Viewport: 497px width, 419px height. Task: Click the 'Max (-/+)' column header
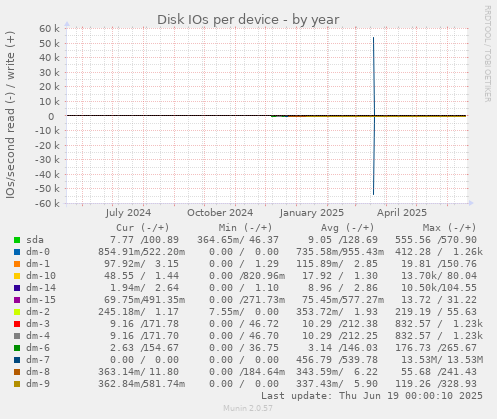point(450,228)
